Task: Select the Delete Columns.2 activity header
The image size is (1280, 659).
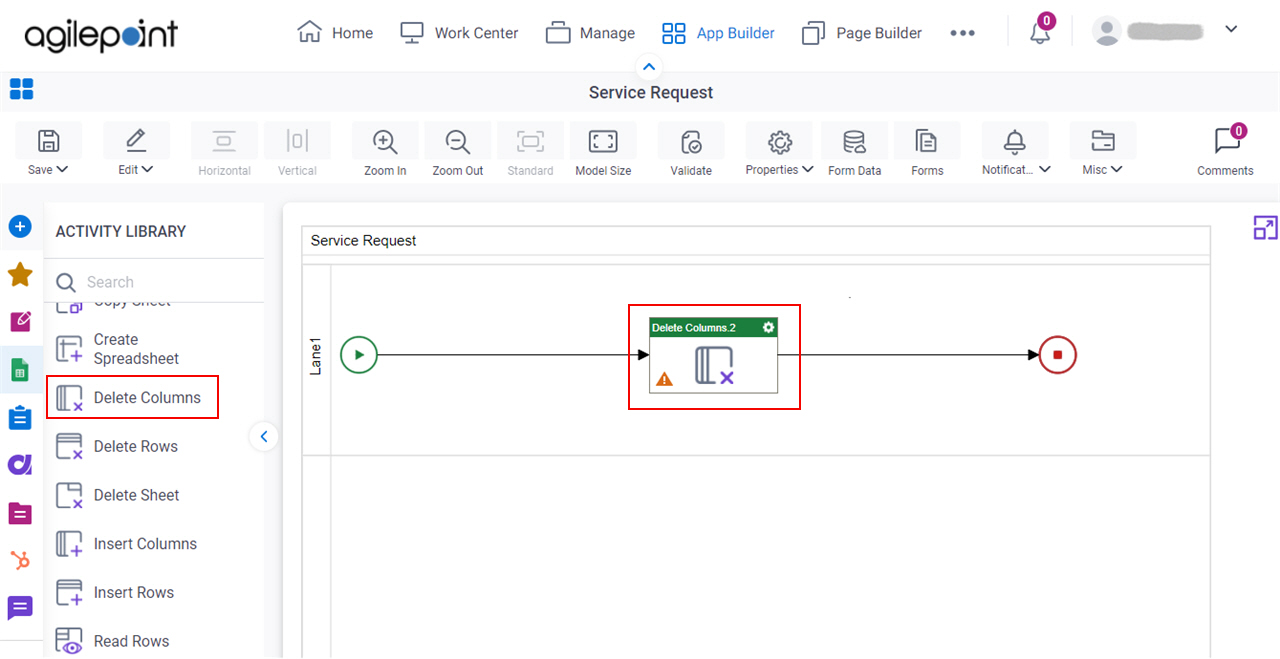Action: pyautogui.click(x=713, y=327)
